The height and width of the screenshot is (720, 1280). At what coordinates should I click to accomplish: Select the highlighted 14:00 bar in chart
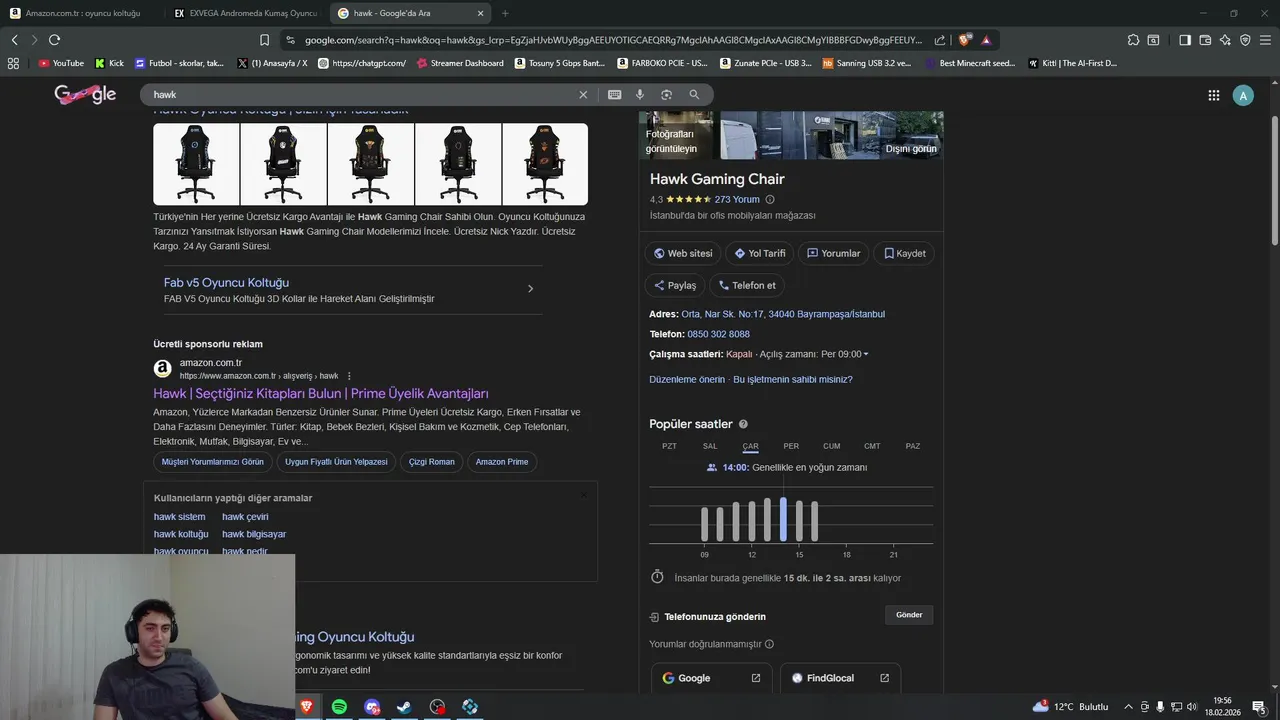click(x=783, y=519)
